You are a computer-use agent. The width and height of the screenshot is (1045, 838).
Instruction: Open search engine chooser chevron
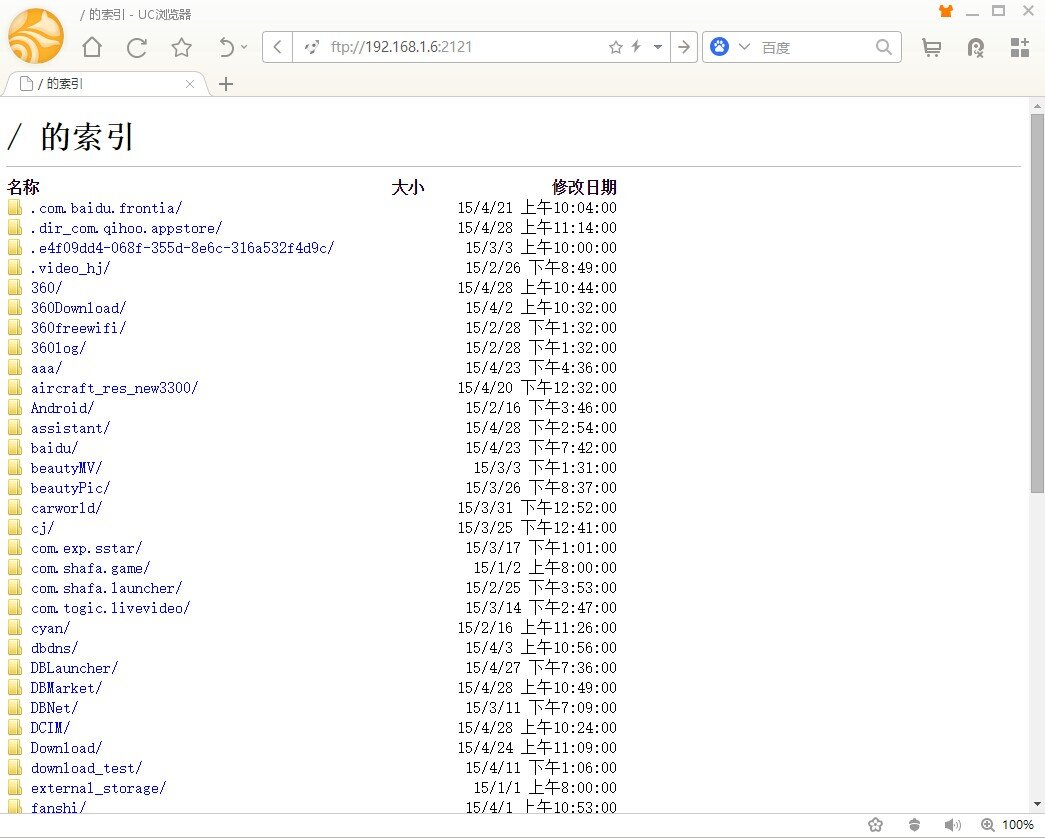click(744, 47)
